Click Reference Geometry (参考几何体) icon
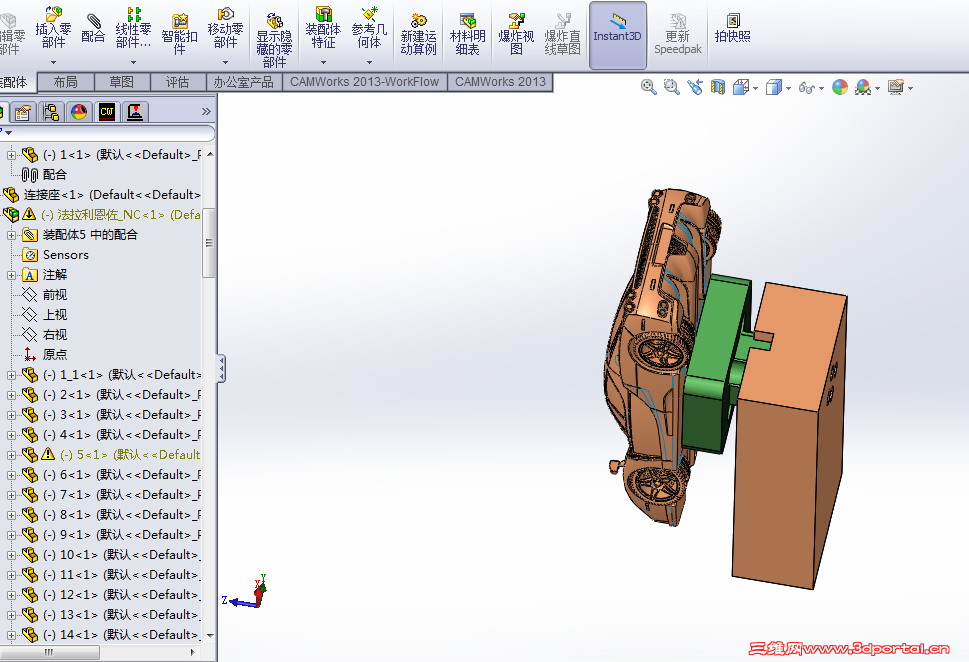Image resolution: width=969 pixels, height=662 pixels. click(x=369, y=27)
